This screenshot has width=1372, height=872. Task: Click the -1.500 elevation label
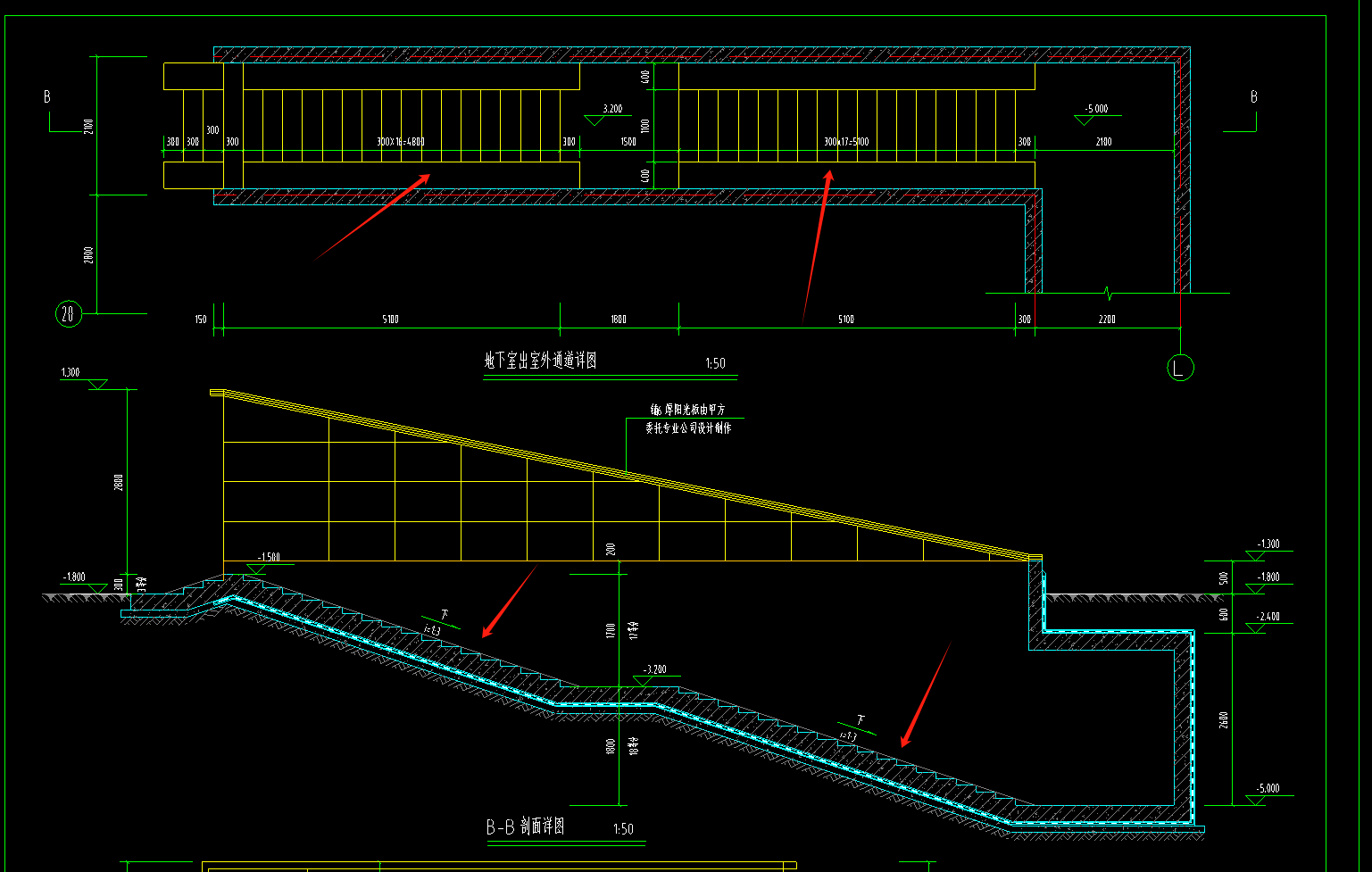coord(269,557)
